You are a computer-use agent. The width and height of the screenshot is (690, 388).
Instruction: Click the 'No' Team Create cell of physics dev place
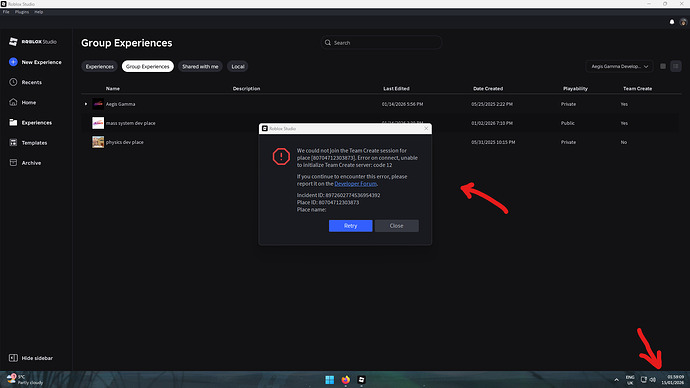[x=624, y=142]
